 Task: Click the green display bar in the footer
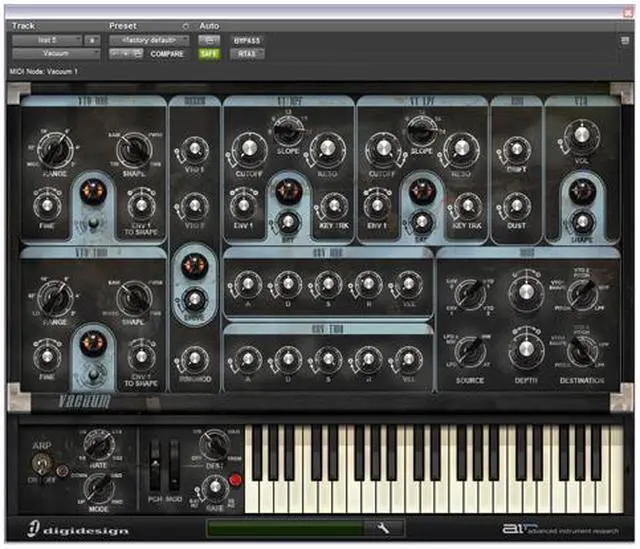[x=286, y=528]
